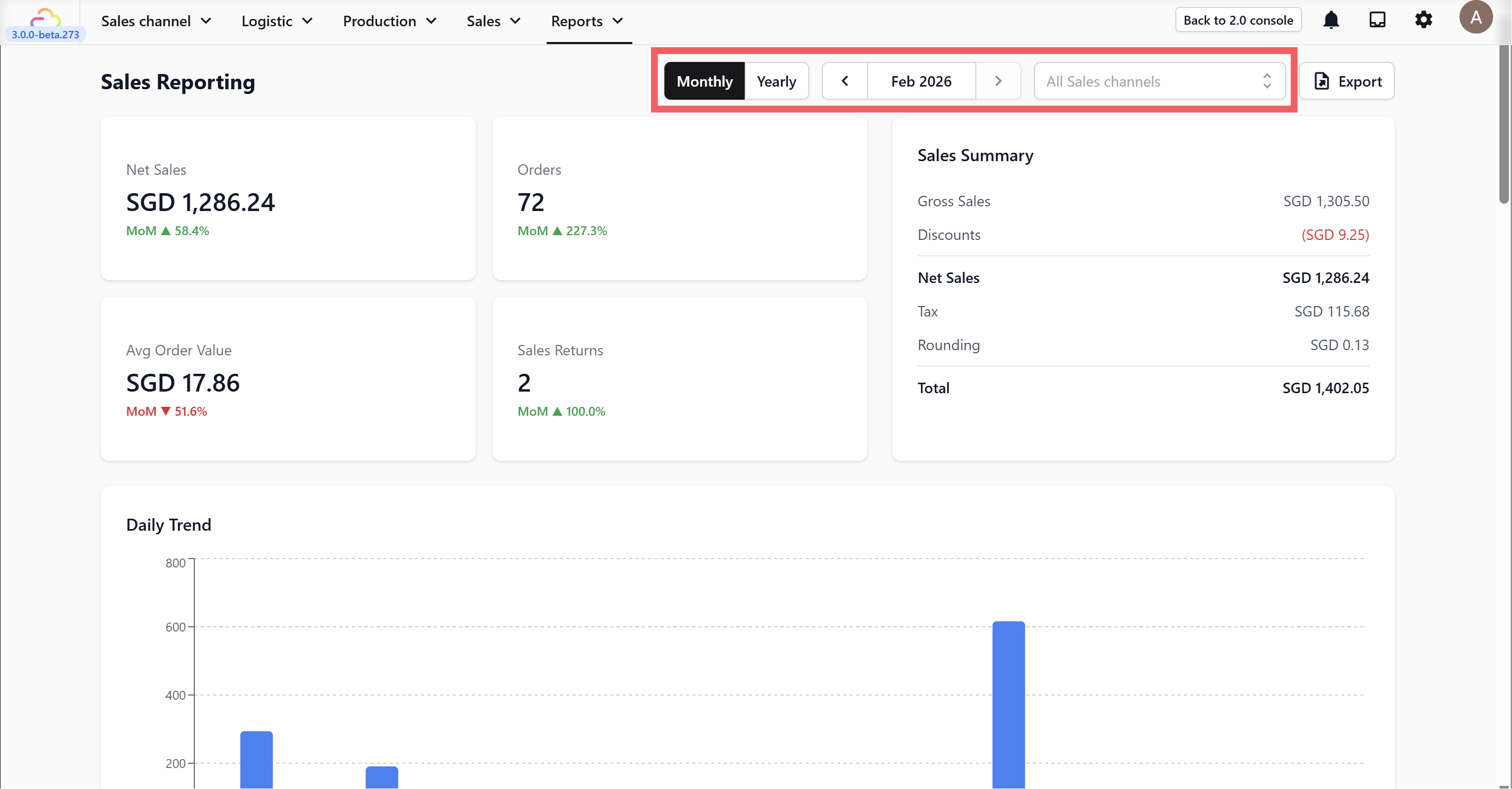Click Back to 2.0 console button
This screenshot has width=1512, height=789.
click(x=1238, y=20)
